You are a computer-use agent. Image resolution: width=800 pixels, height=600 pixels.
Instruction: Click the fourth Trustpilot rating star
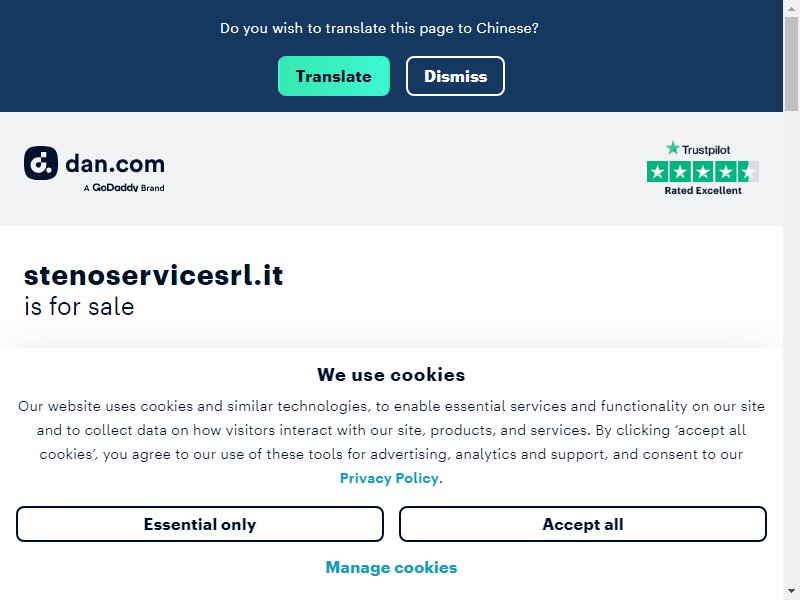coord(725,171)
